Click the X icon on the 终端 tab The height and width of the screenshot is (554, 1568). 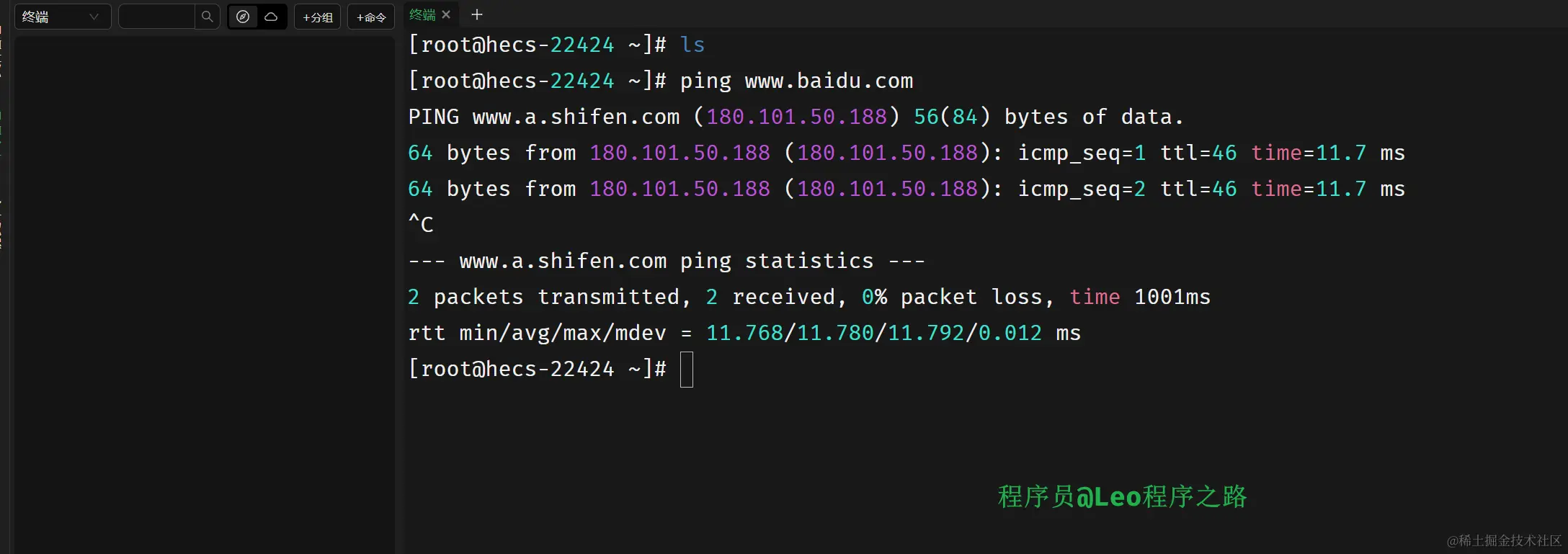point(446,14)
